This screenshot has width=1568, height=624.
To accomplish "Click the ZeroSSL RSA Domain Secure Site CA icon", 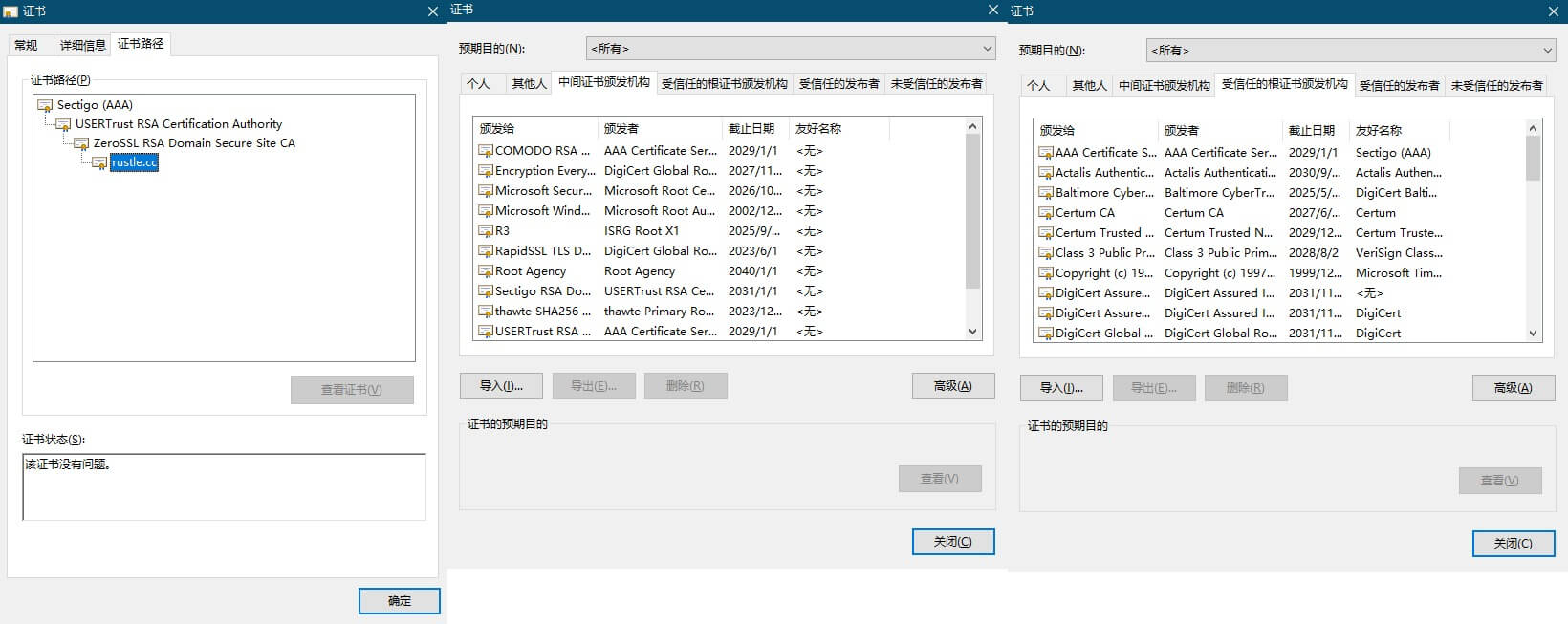I will point(81,143).
